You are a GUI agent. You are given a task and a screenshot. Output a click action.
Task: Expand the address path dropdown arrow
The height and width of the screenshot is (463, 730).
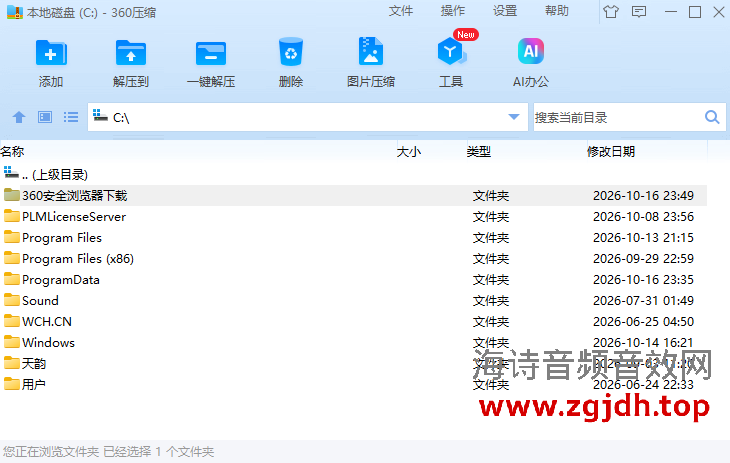(x=514, y=116)
